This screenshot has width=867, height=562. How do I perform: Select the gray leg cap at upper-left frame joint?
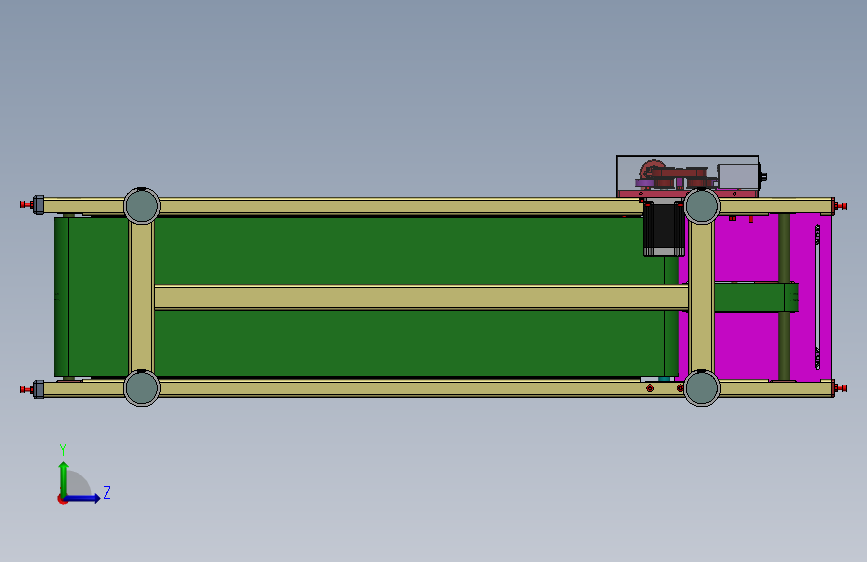point(142,206)
